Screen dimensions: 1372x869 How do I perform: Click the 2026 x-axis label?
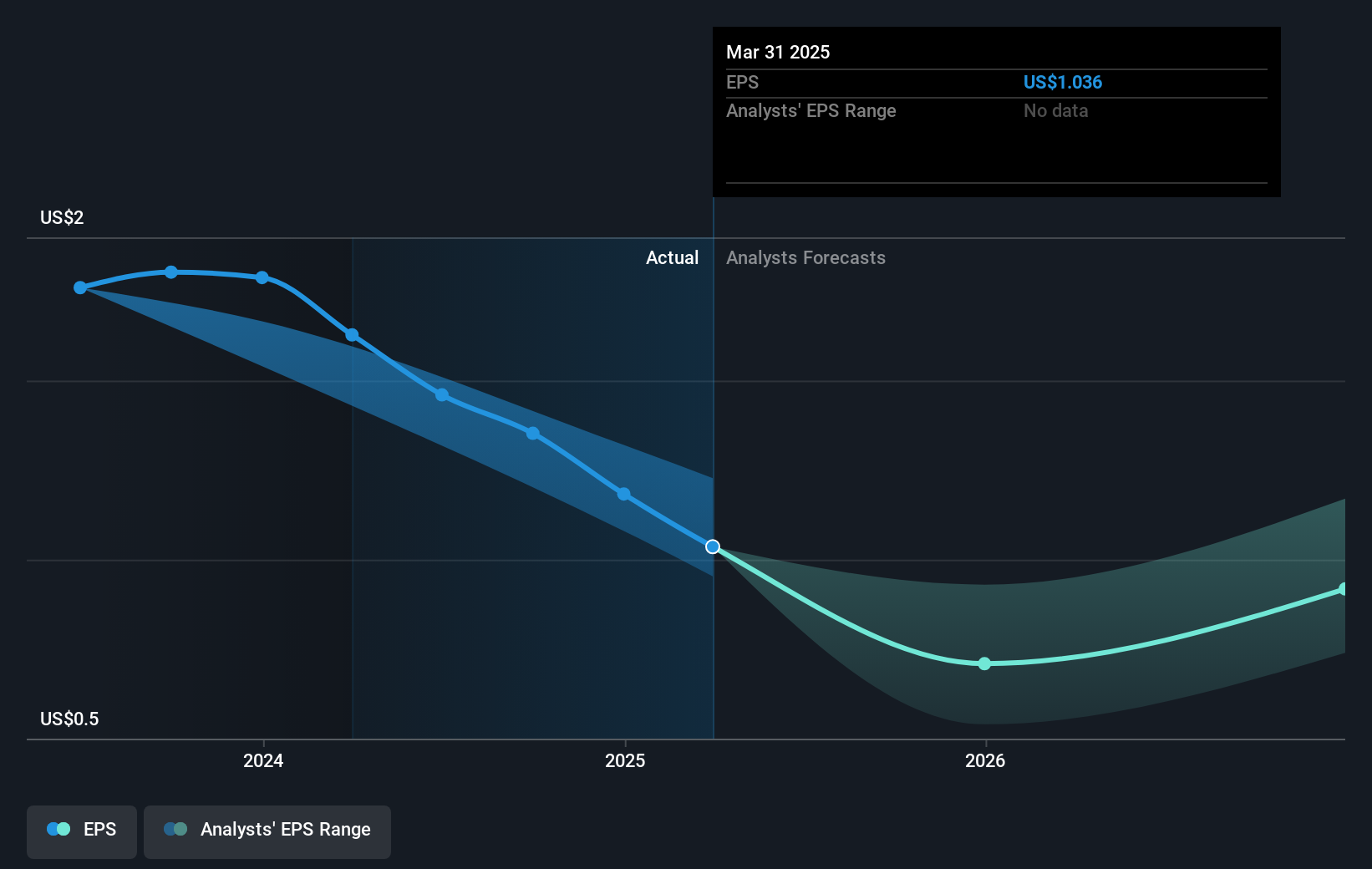click(985, 760)
